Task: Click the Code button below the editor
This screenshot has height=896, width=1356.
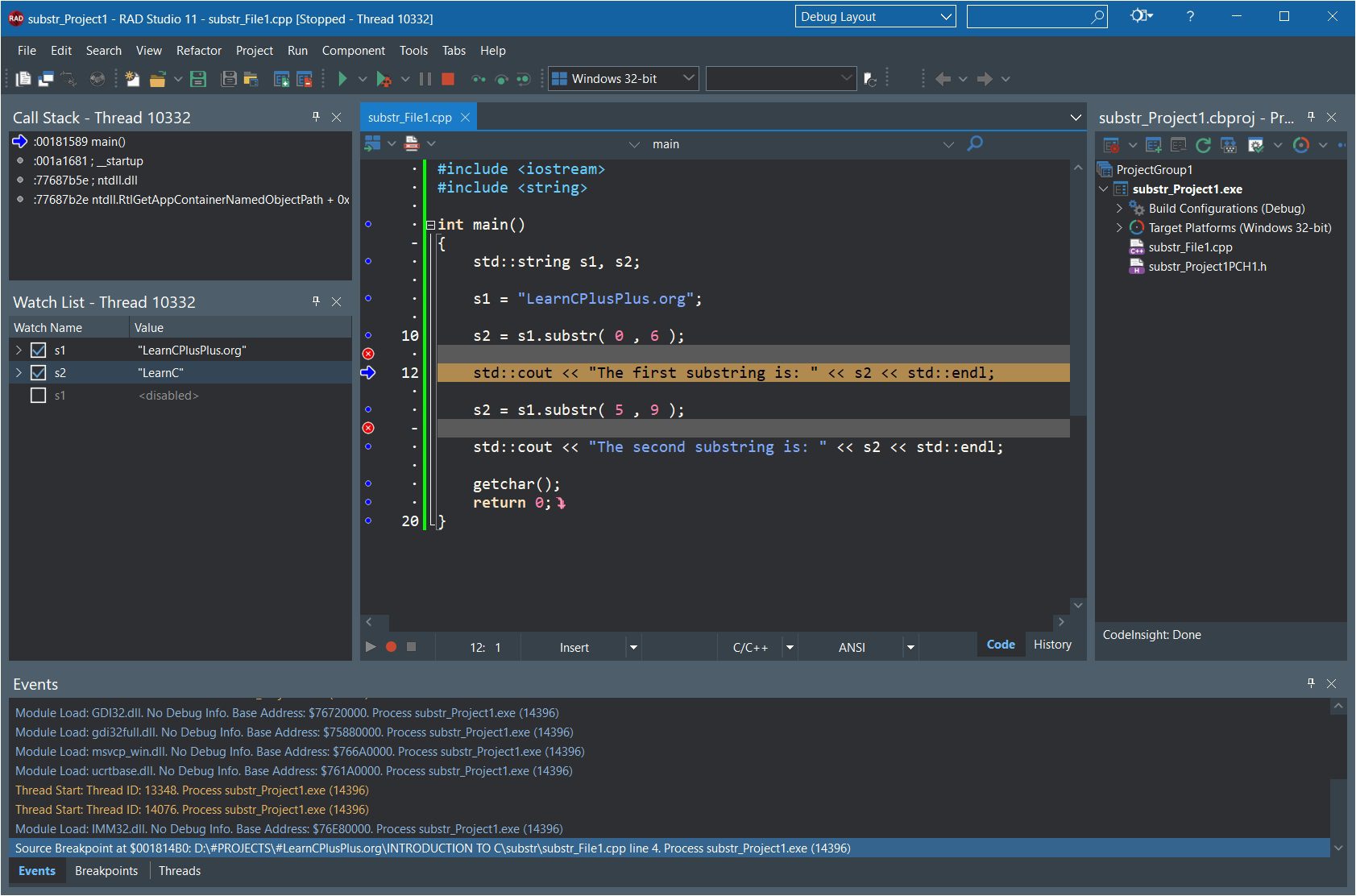Action: (x=1000, y=644)
